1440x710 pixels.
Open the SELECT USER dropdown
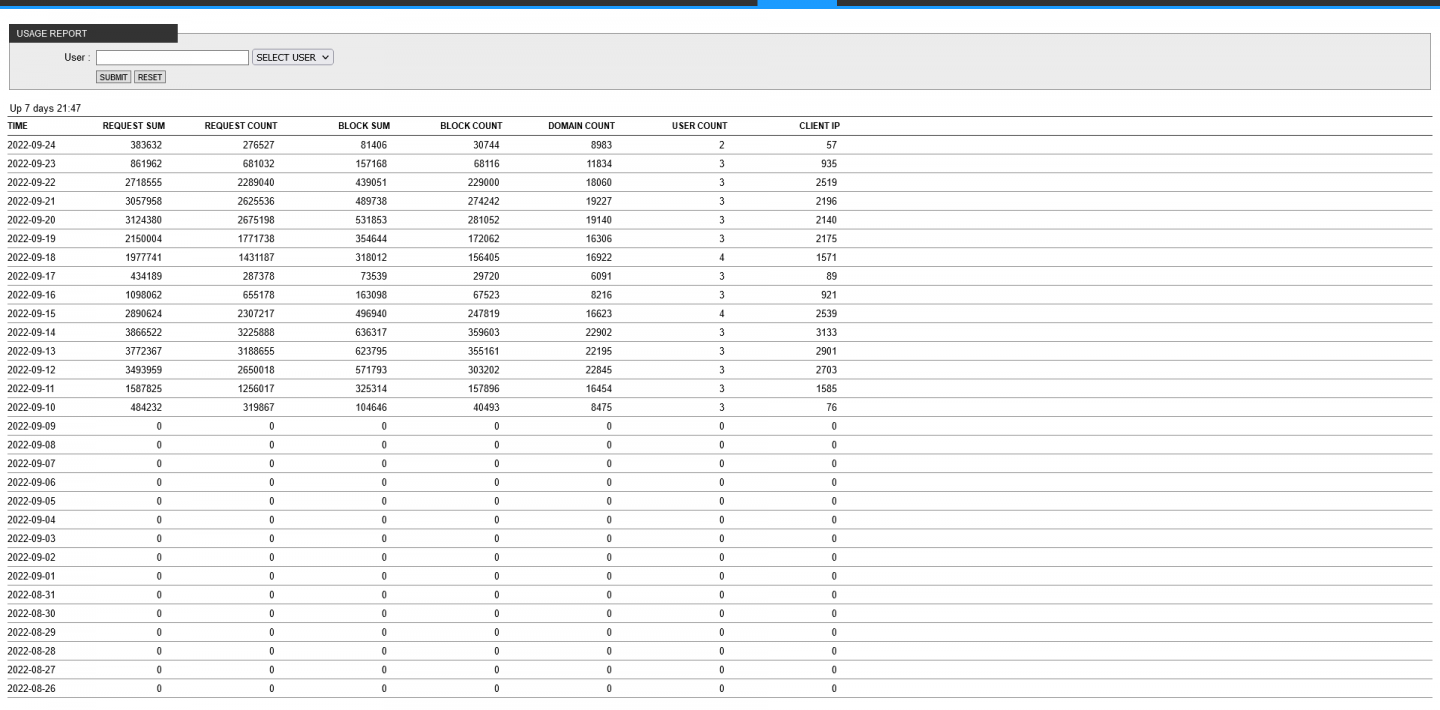(293, 58)
